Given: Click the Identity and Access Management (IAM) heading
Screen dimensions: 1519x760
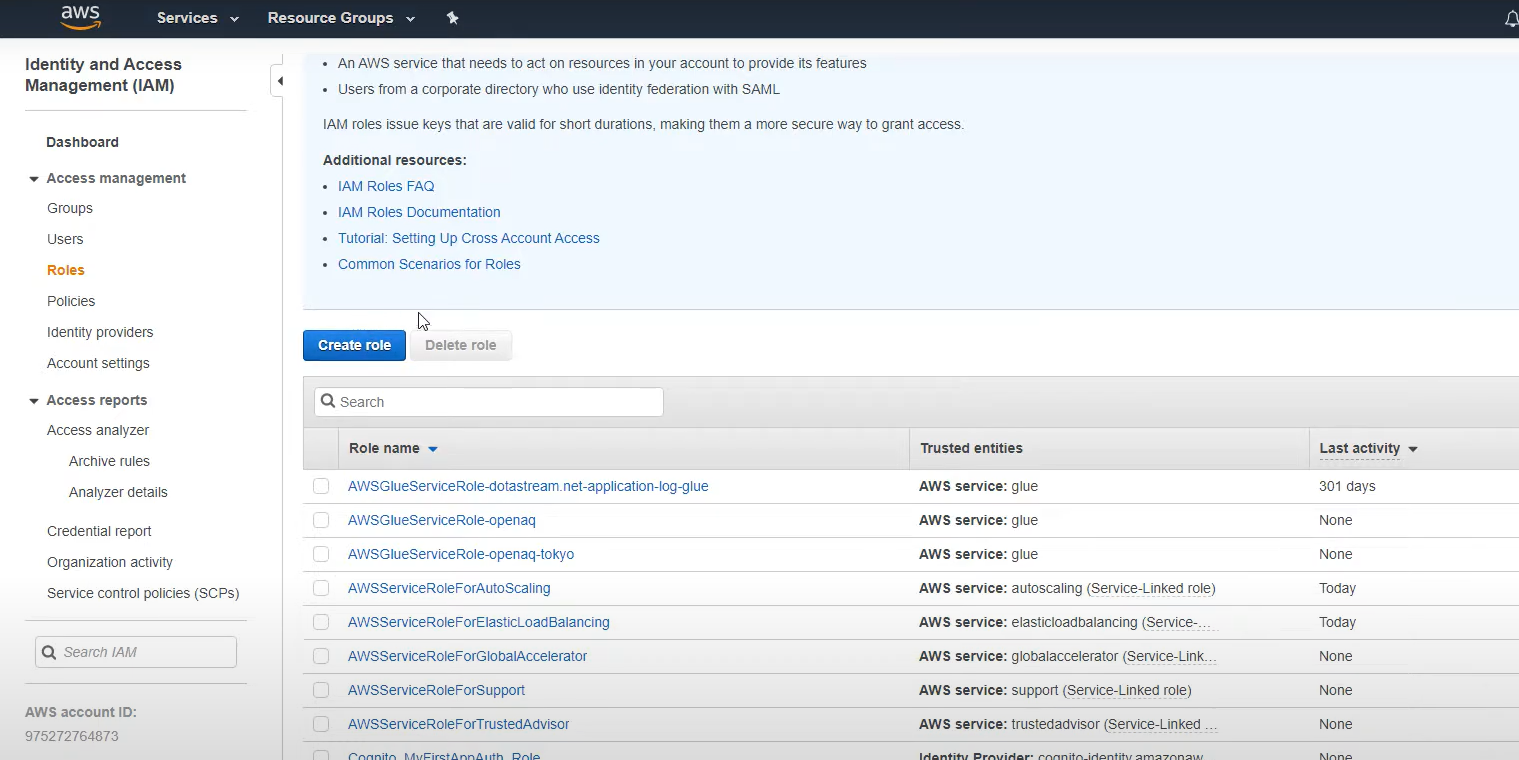Looking at the screenshot, I should [103, 75].
